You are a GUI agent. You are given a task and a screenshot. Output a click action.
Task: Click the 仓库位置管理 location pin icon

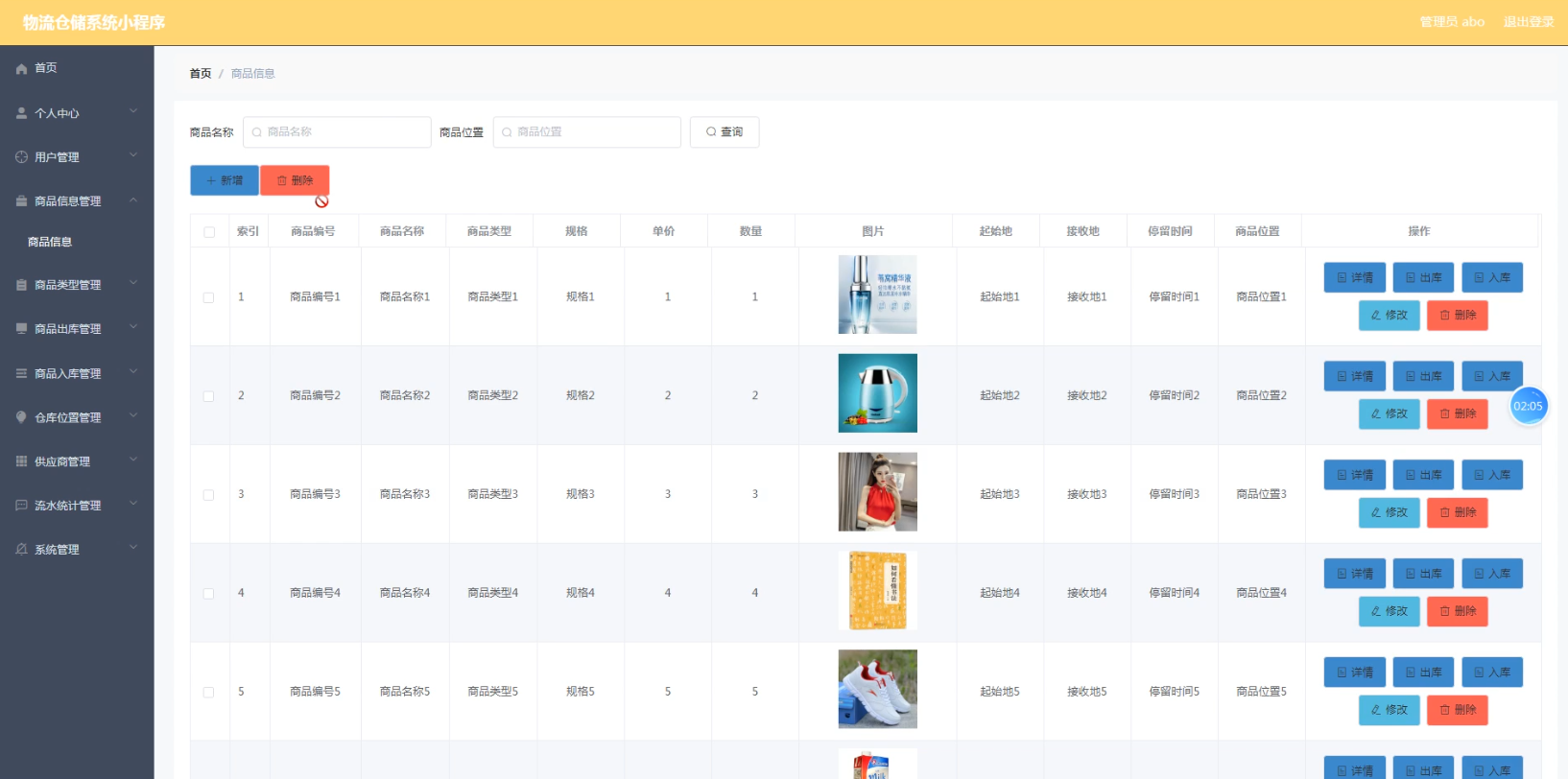coord(21,417)
